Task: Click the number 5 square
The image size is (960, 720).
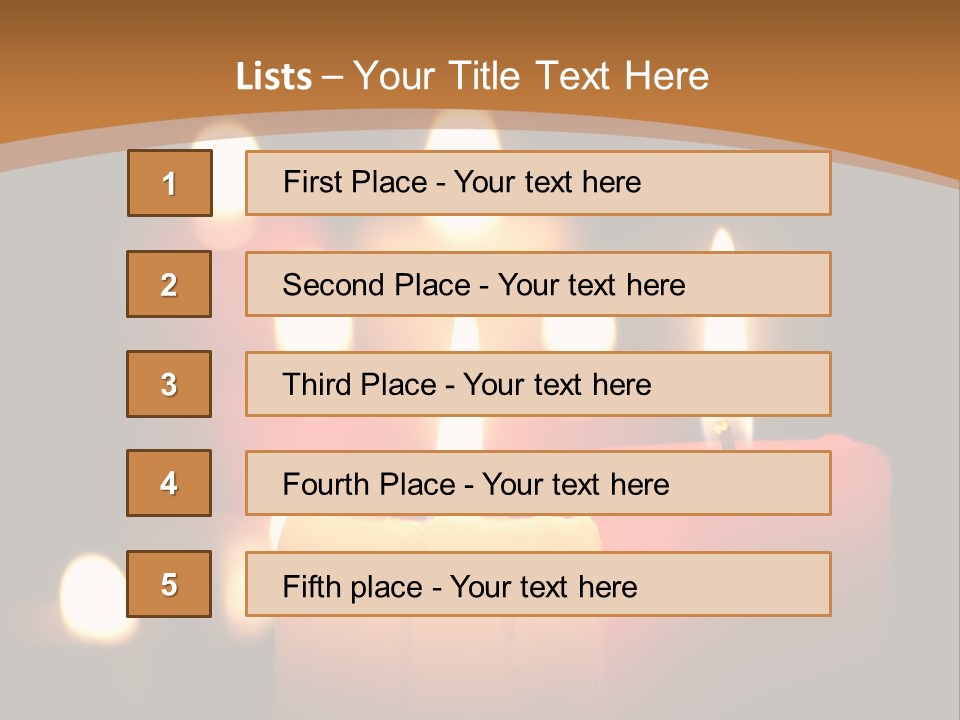Action: (x=169, y=584)
